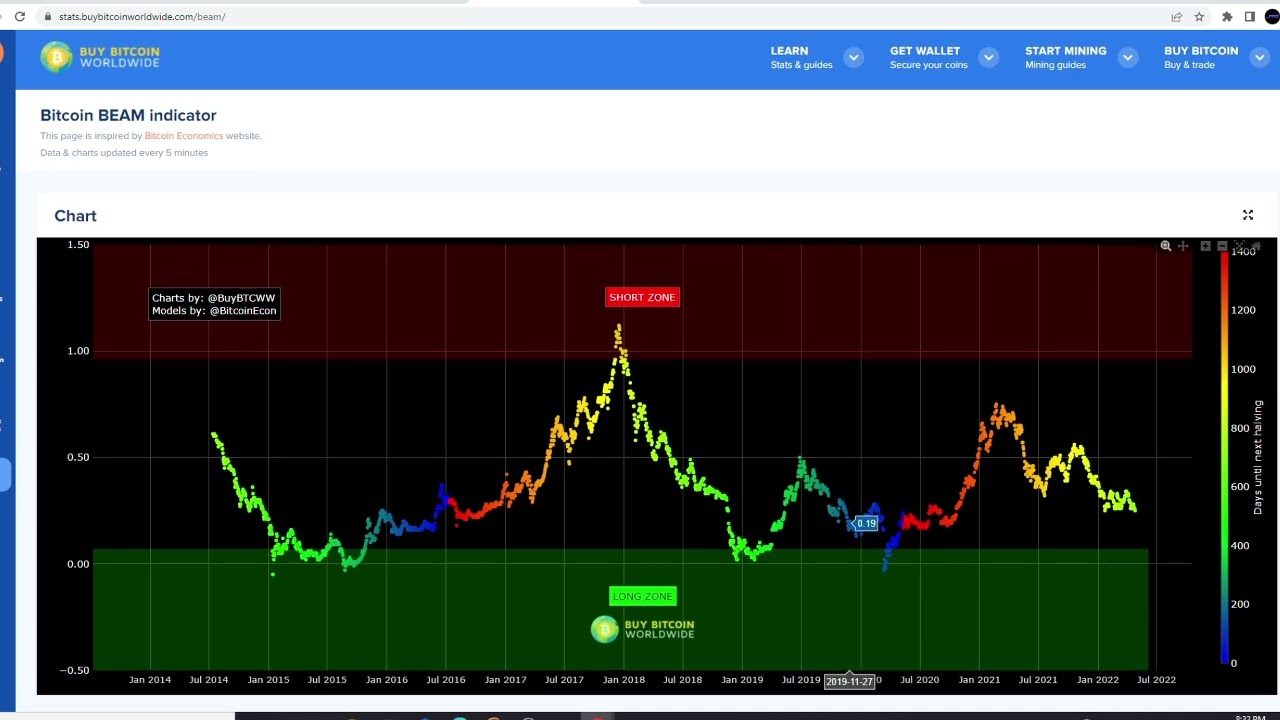
Task: Click the 'Data & charts updated every 5 minutes' text
Action: 124,153
